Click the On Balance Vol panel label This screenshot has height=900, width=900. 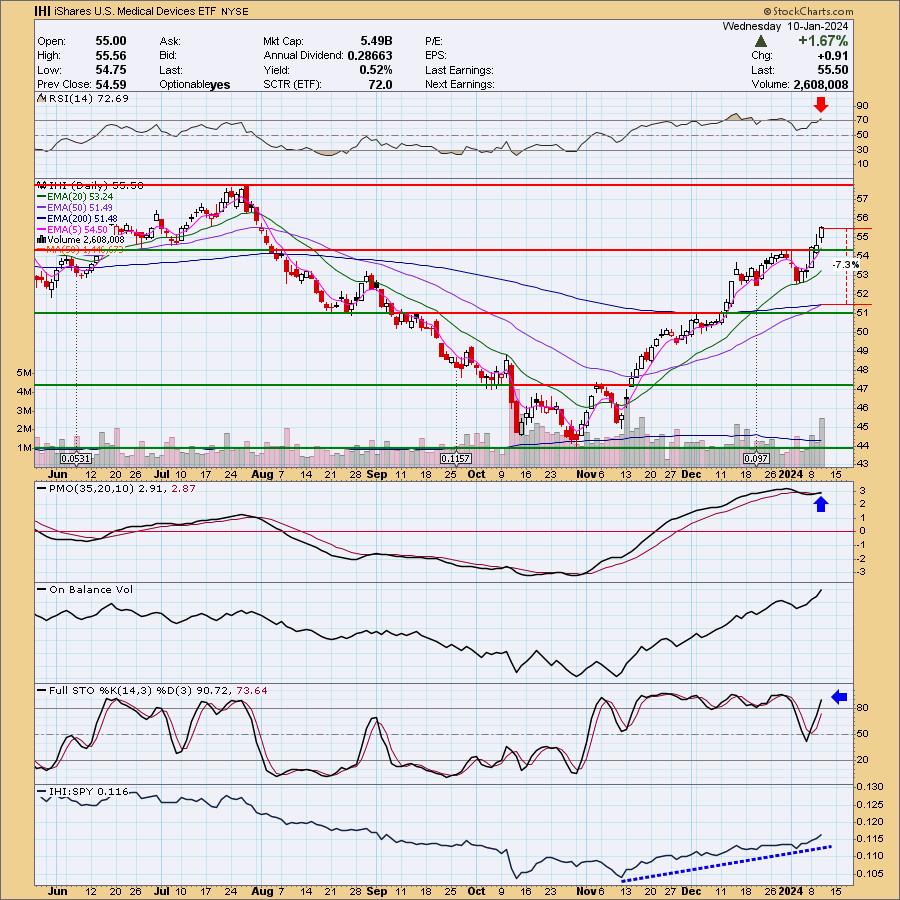click(91, 590)
